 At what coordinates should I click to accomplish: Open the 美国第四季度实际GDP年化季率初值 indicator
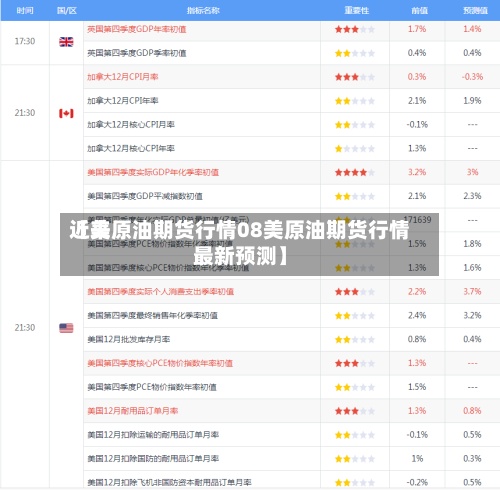point(153,172)
